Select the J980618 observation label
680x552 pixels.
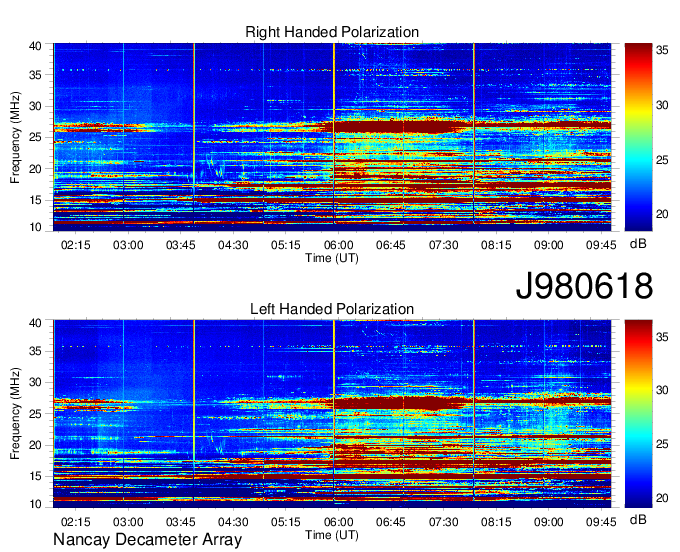tap(584, 286)
